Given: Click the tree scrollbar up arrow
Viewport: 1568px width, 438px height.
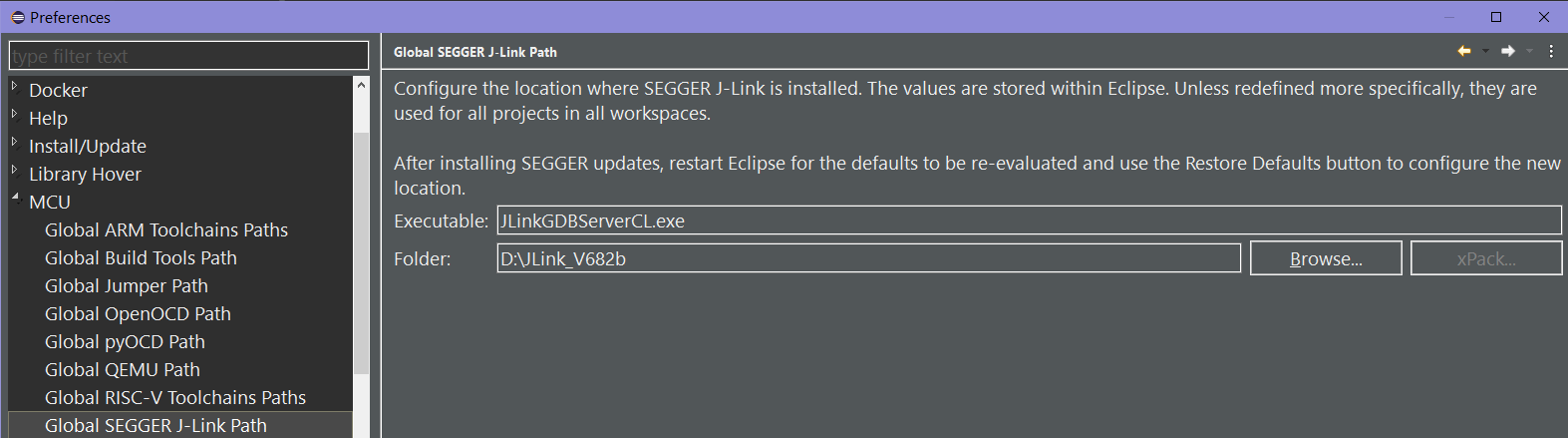Looking at the screenshot, I should (x=361, y=86).
